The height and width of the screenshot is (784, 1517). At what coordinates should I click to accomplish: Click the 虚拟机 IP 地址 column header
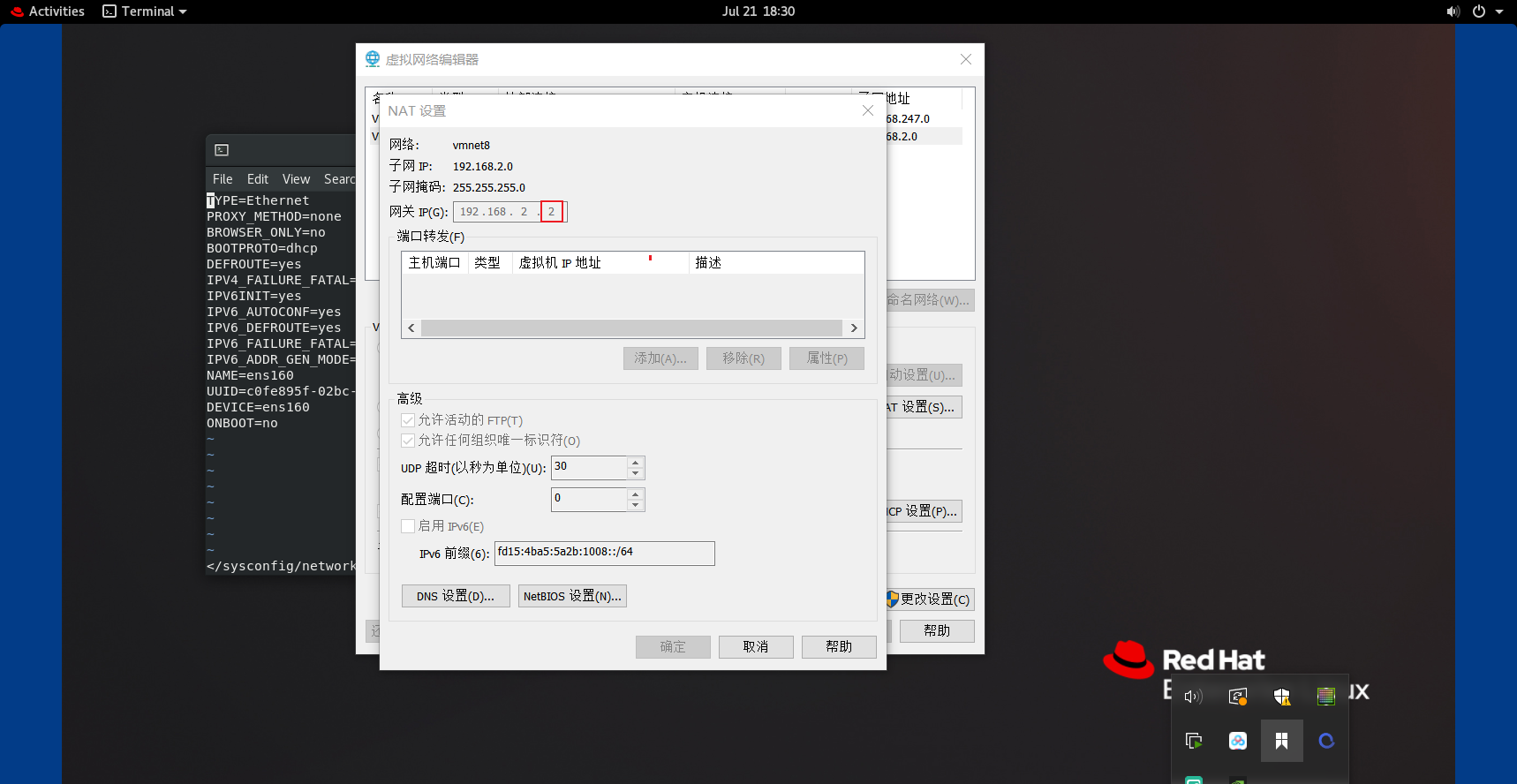coord(600,263)
